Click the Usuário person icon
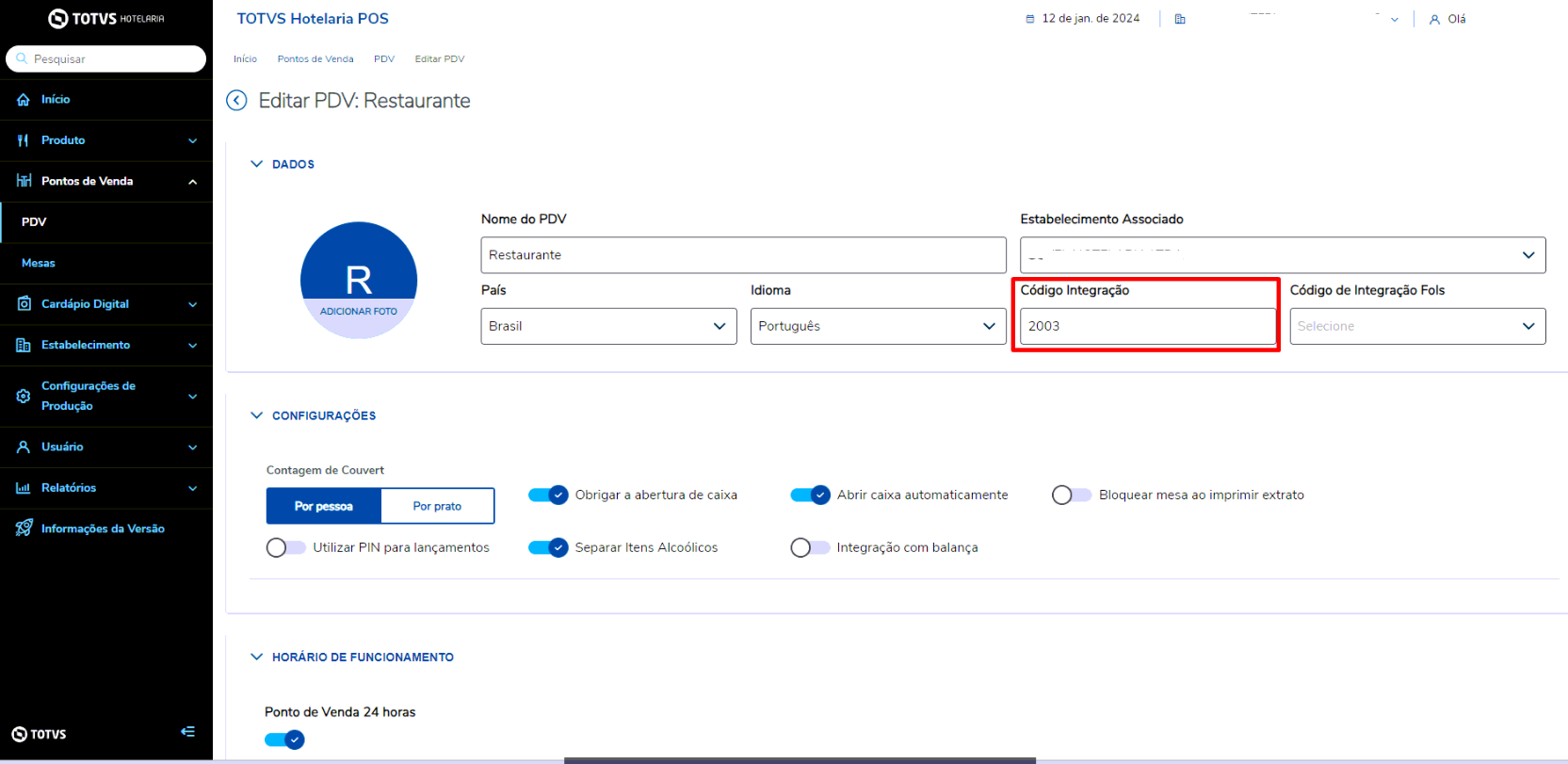1568x764 pixels. (x=24, y=447)
